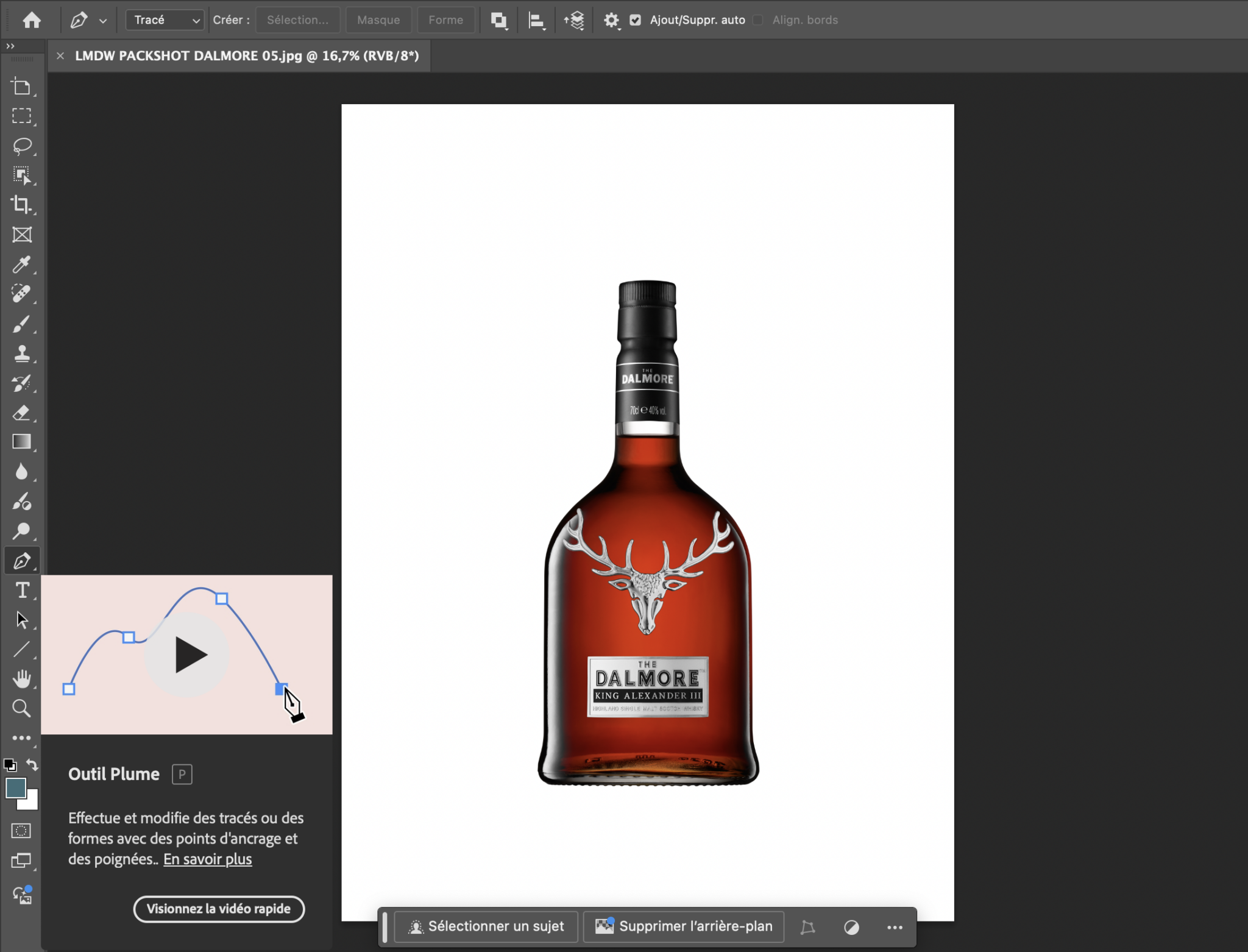Viewport: 1248px width, 952px height.
Task: Enable the Align. bords checkbox
Action: coord(758,20)
